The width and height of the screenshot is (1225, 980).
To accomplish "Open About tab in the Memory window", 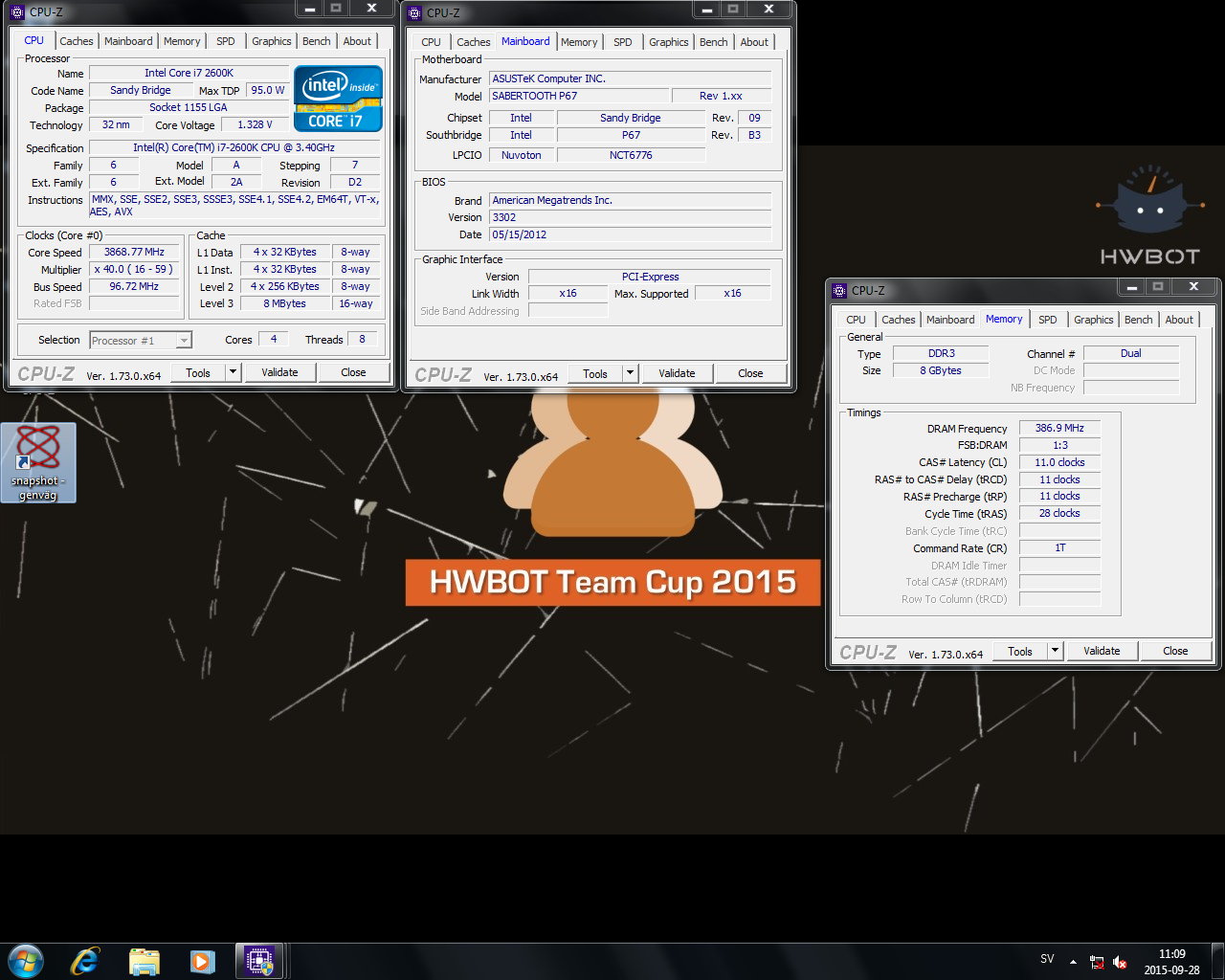I will [x=1179, y=320].
